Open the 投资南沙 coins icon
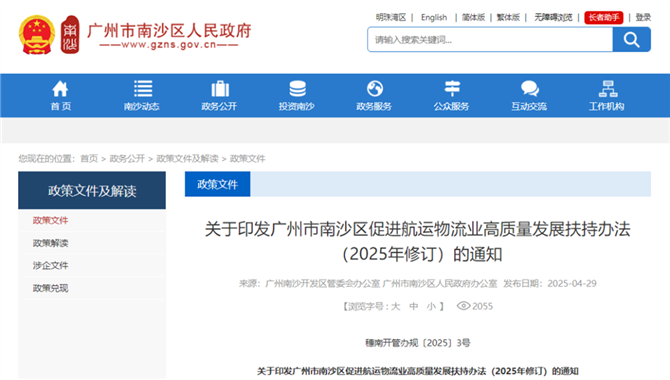 297,89
